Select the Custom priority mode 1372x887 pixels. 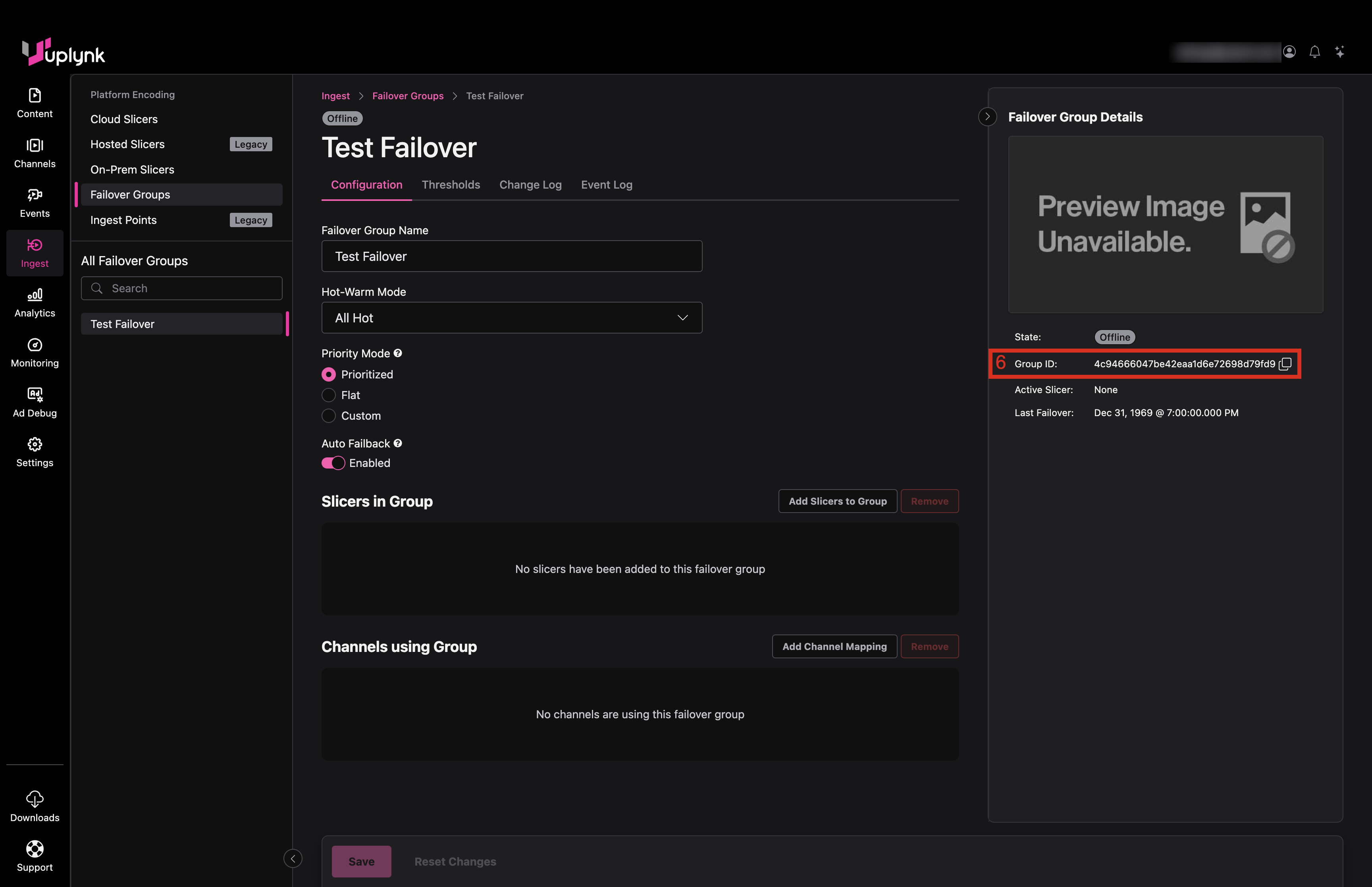(329, 416)
